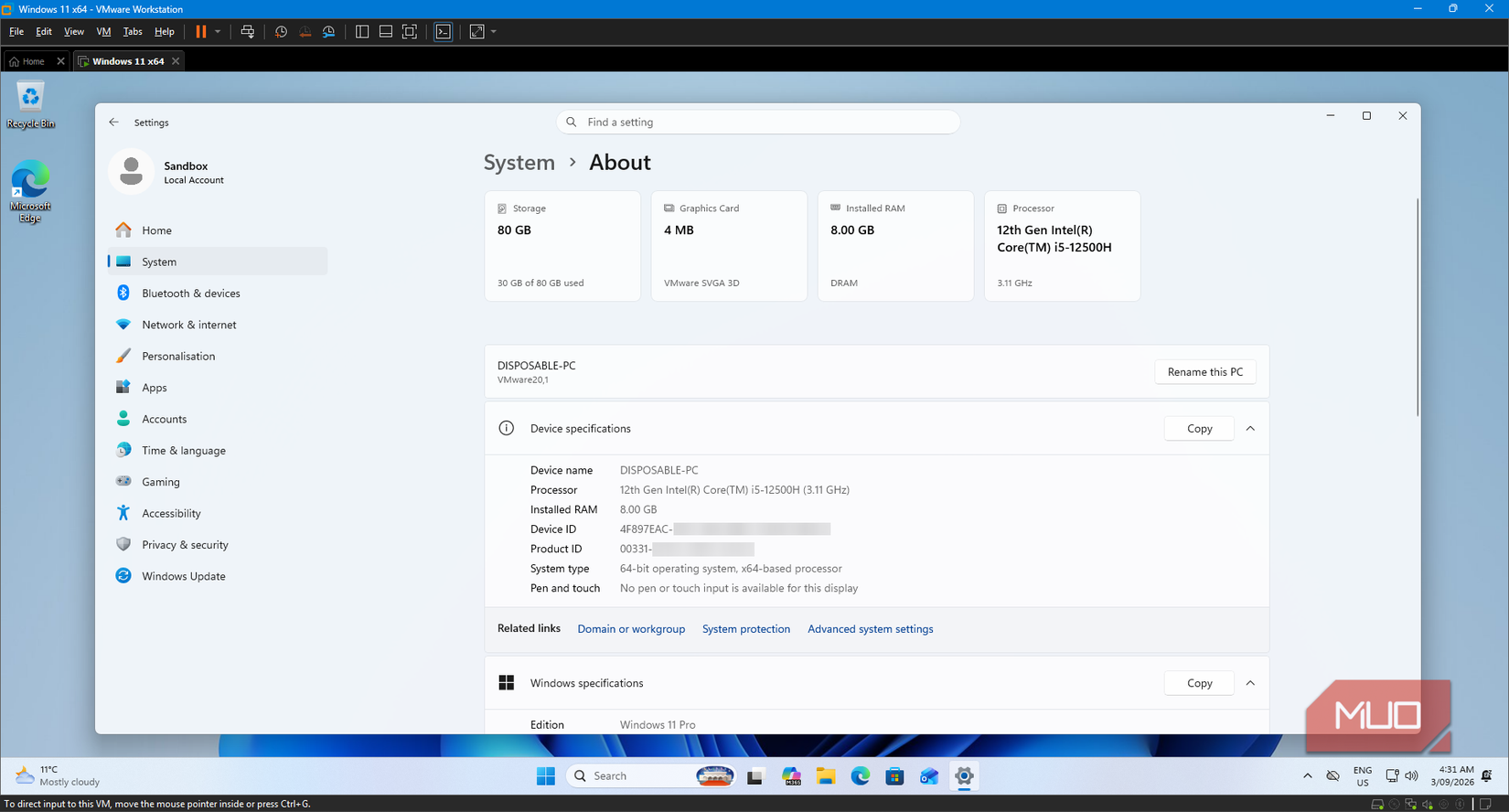The height and width of the screenshot is (812, 1509).
Task: Take a snapshot of this virtual machine
Action: click(x=281, y=32)
